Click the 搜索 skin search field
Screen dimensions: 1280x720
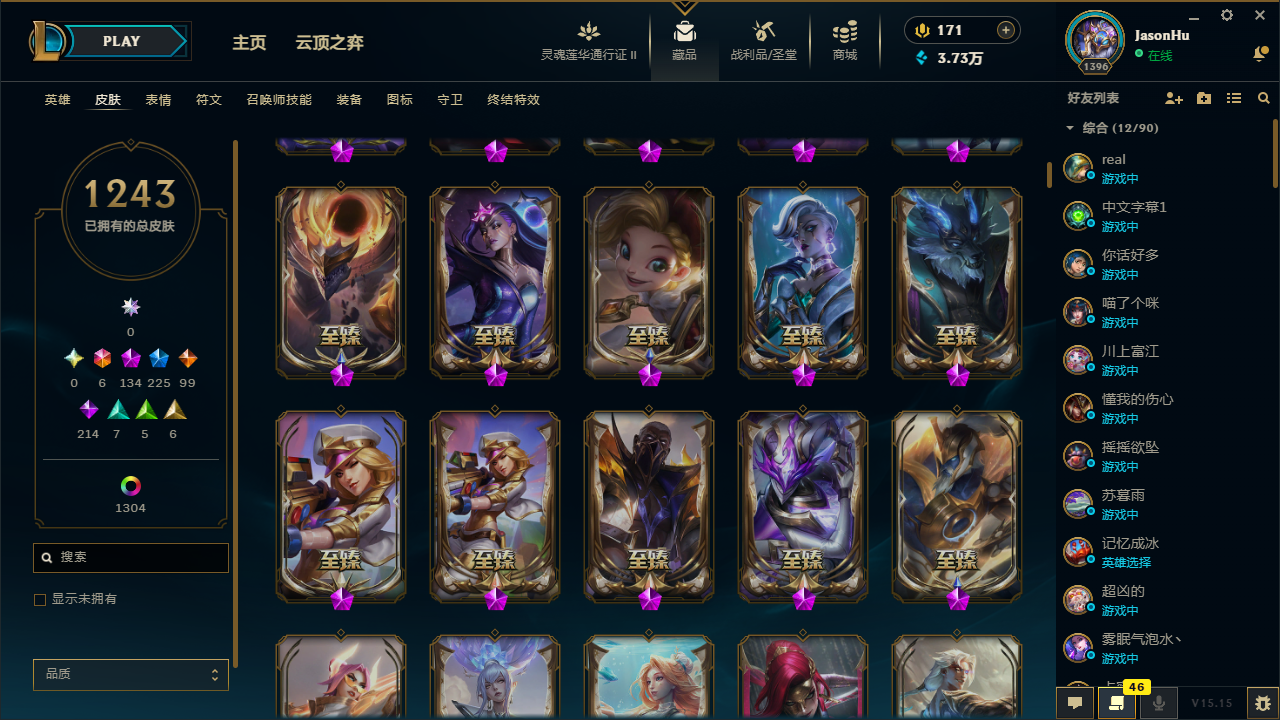coord(131,557)
